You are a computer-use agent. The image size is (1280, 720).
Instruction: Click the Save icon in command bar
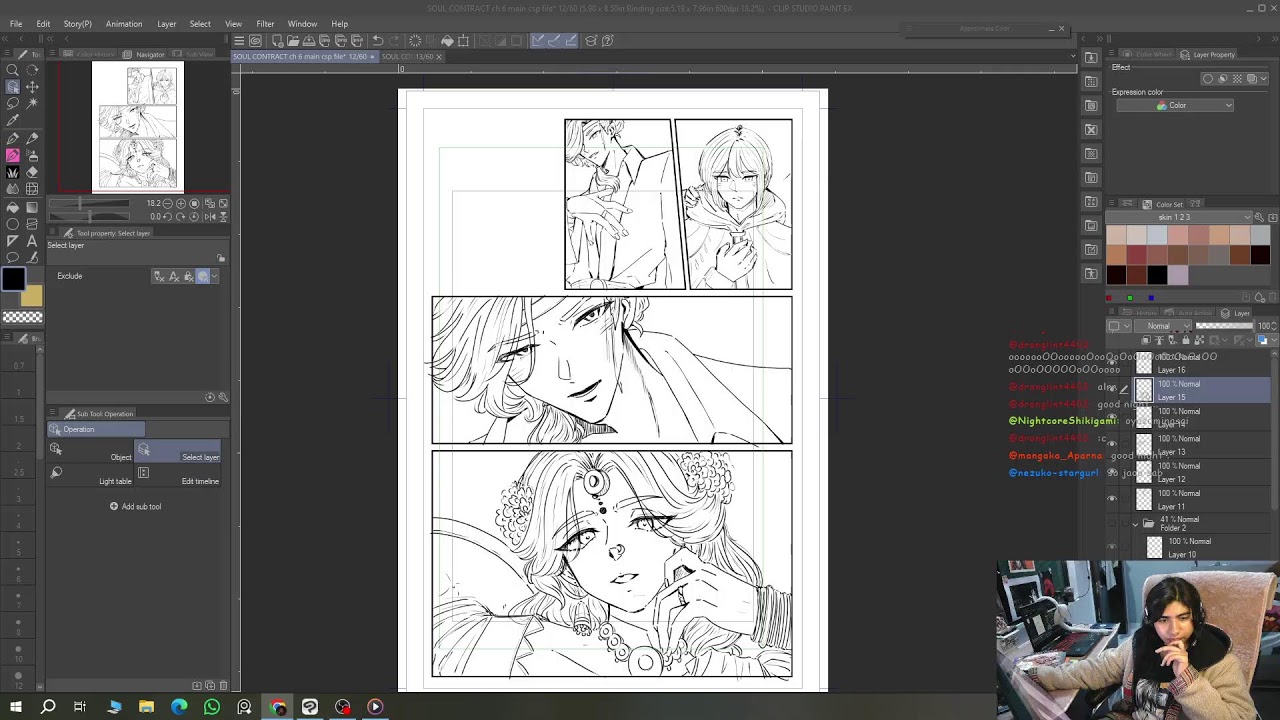point(309,41)
